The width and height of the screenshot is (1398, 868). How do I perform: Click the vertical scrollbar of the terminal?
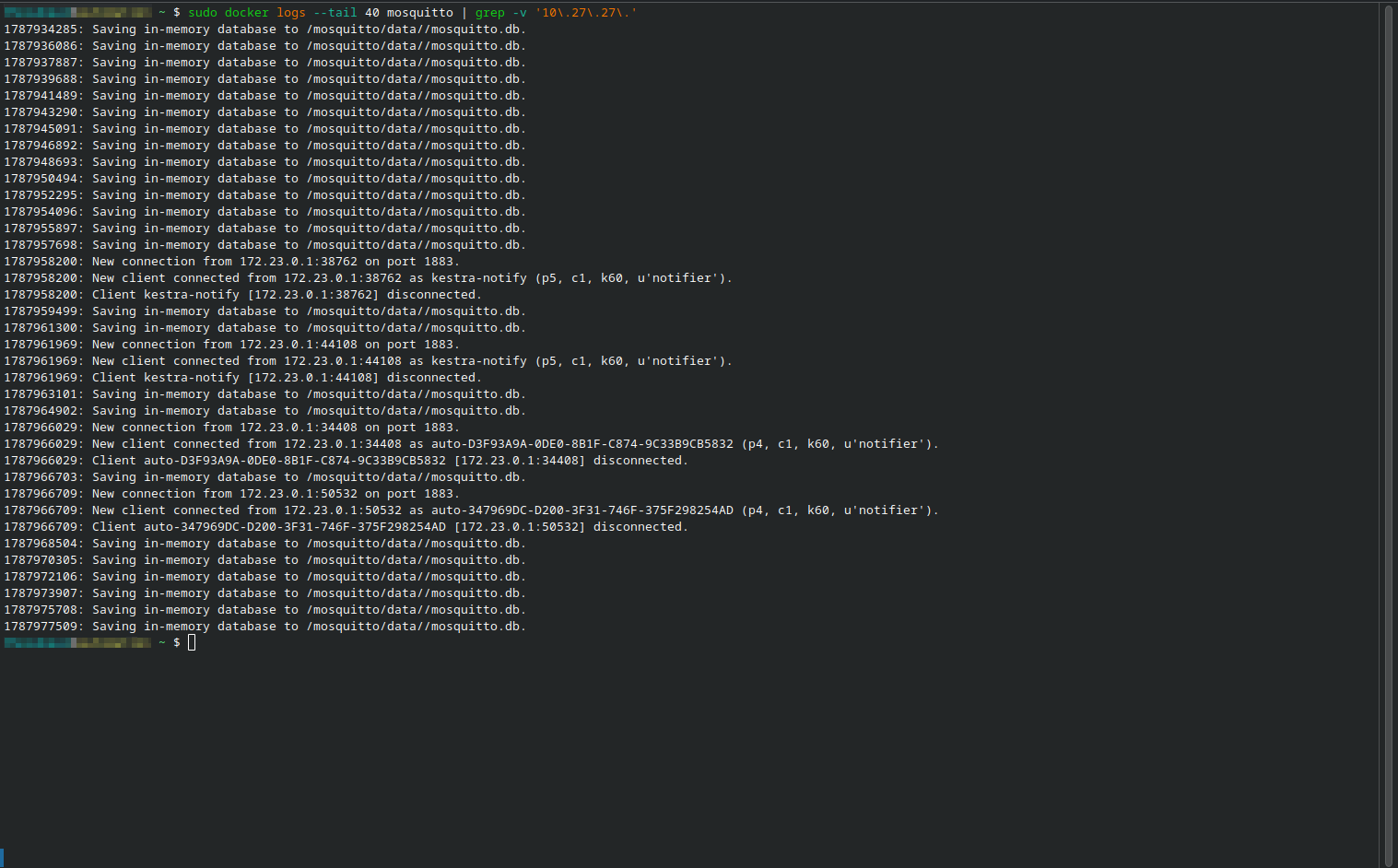tap(1388, 434)
